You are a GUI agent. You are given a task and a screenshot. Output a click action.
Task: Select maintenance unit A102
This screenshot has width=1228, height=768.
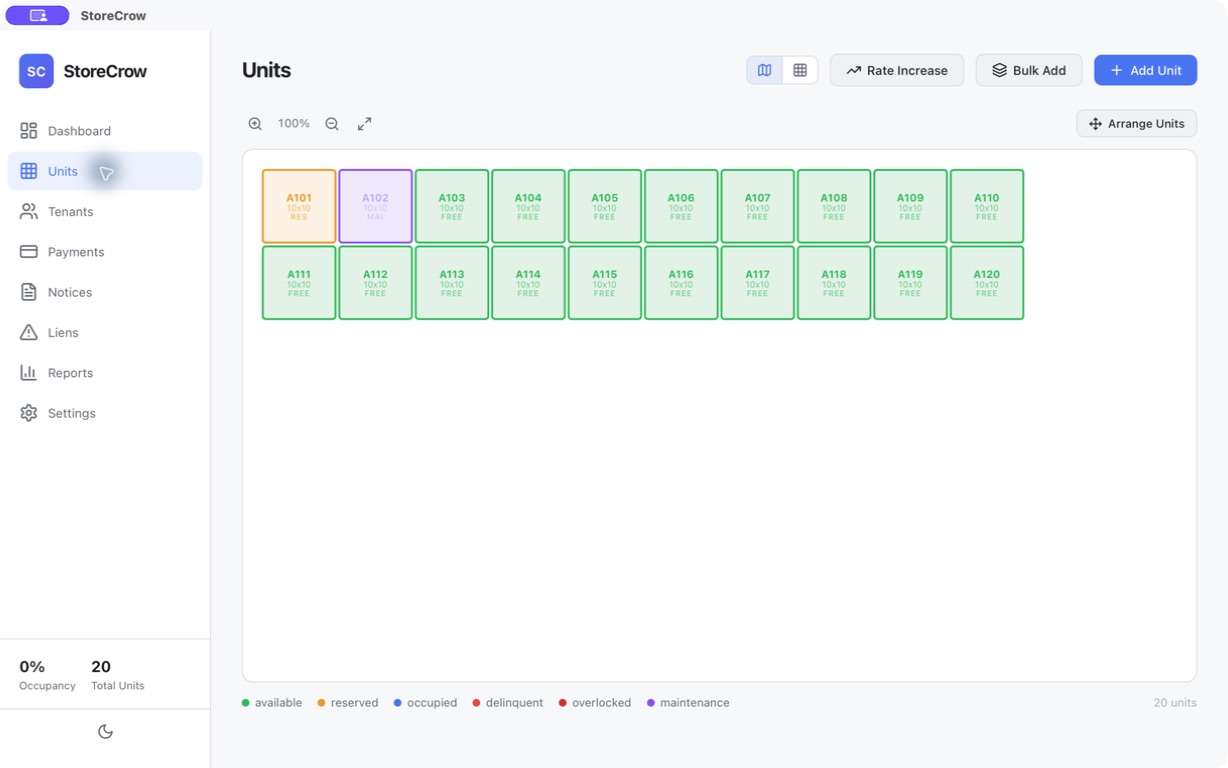(x=375, y=206)
